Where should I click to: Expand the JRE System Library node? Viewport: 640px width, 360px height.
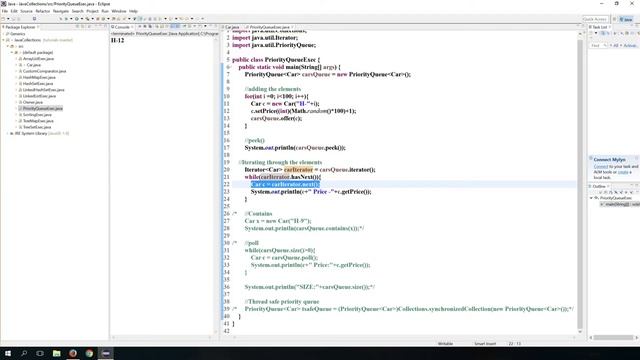[x=7, y=133]
